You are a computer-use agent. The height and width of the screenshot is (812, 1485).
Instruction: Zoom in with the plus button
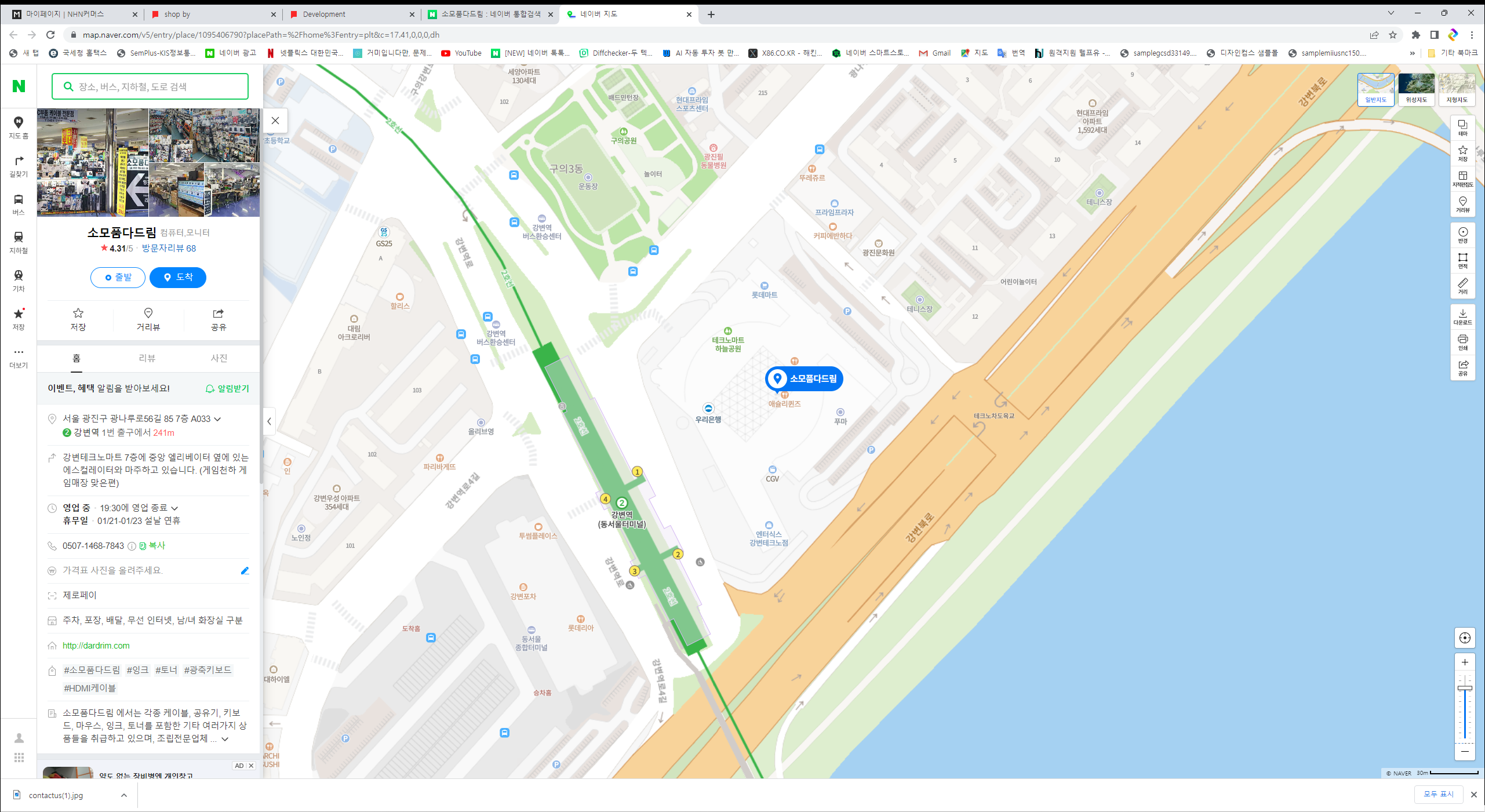coord(1465,662)
